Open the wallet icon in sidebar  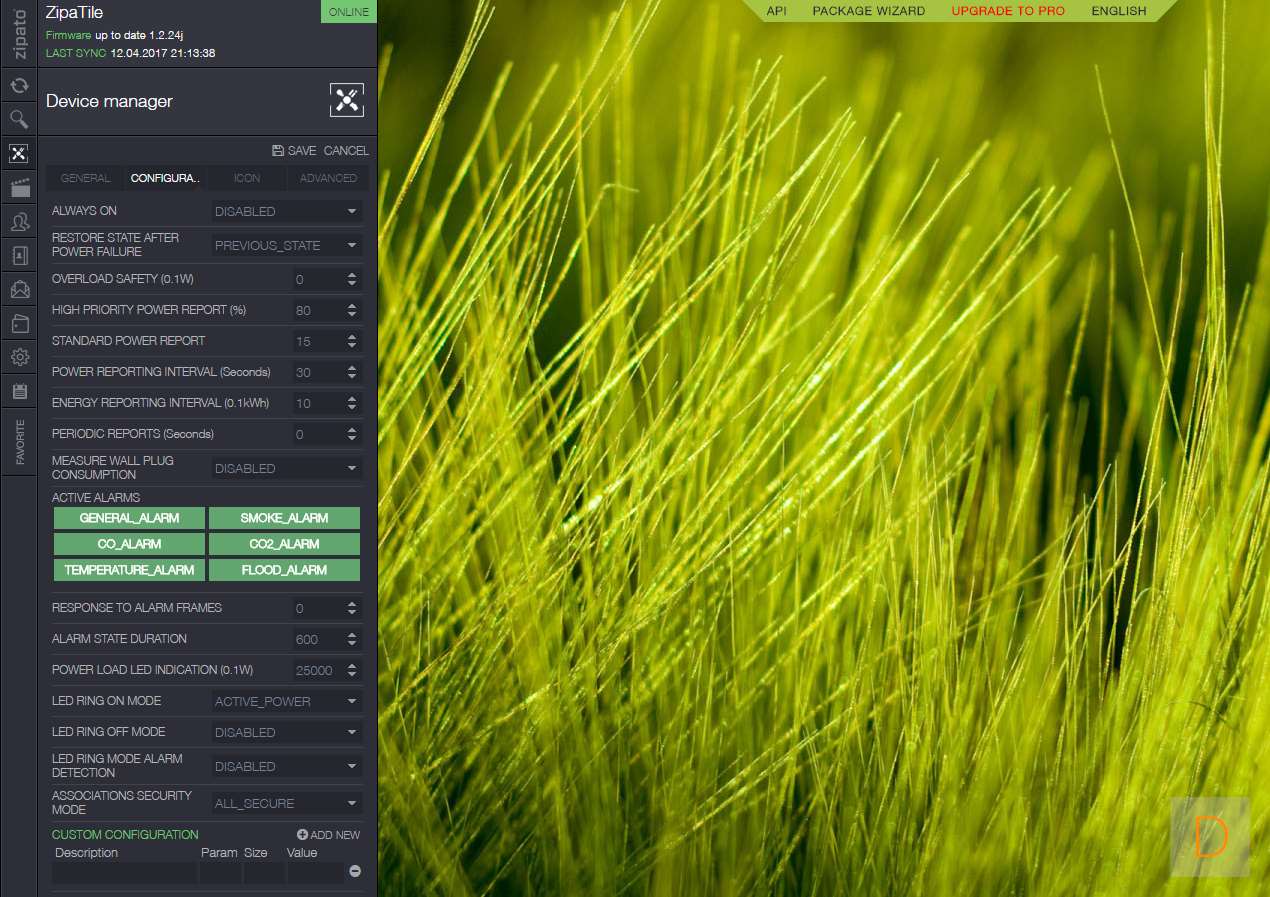click(x=19, y=323)
